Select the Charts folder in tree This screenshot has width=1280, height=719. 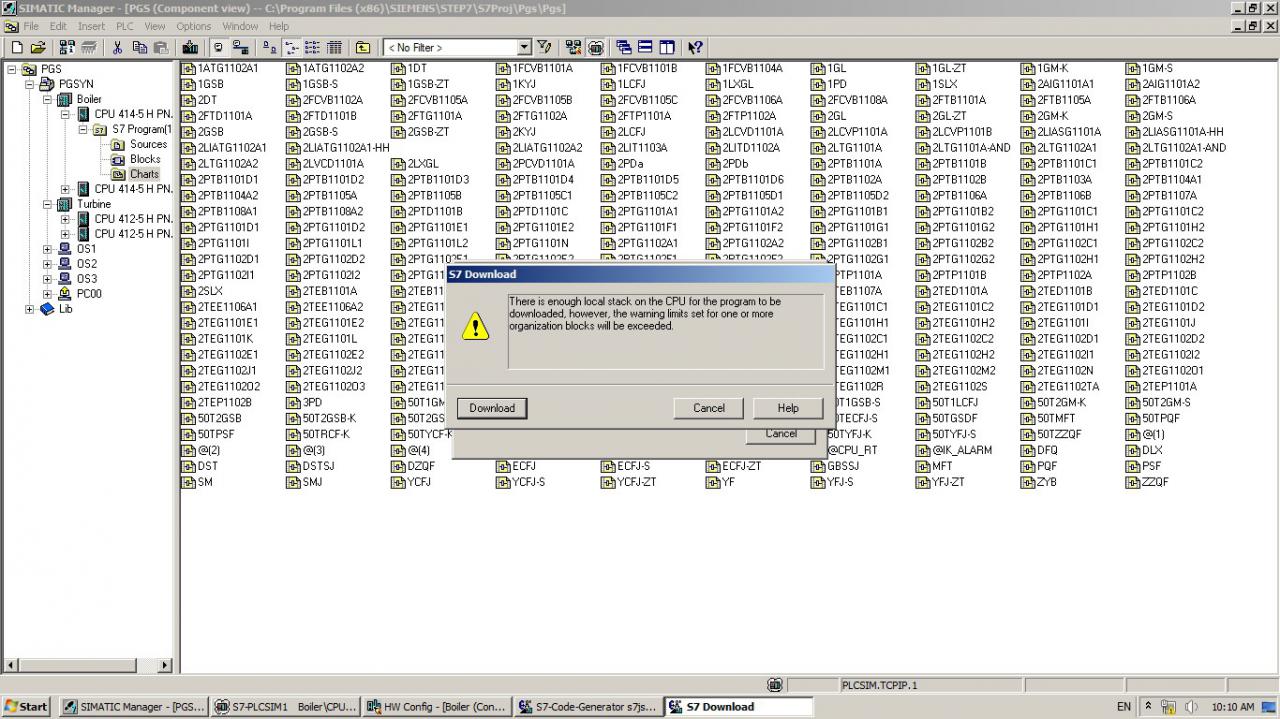pyautogui.click(x=144, y=174)
